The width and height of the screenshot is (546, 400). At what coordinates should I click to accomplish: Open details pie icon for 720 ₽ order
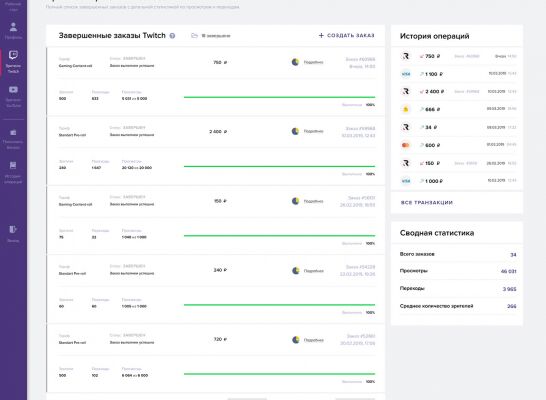[x=296, y=340]
